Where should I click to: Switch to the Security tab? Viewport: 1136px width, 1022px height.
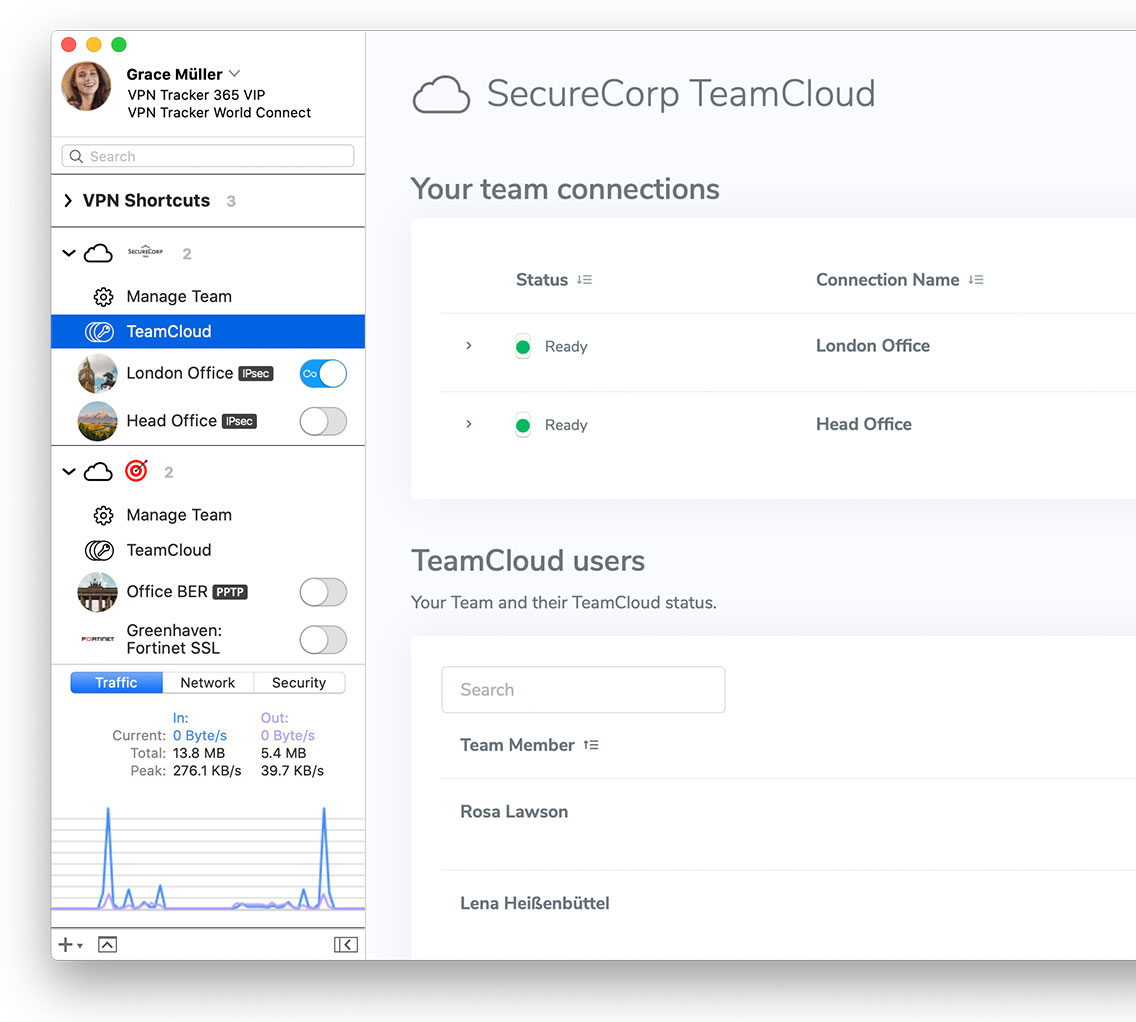tap(299, 683)
